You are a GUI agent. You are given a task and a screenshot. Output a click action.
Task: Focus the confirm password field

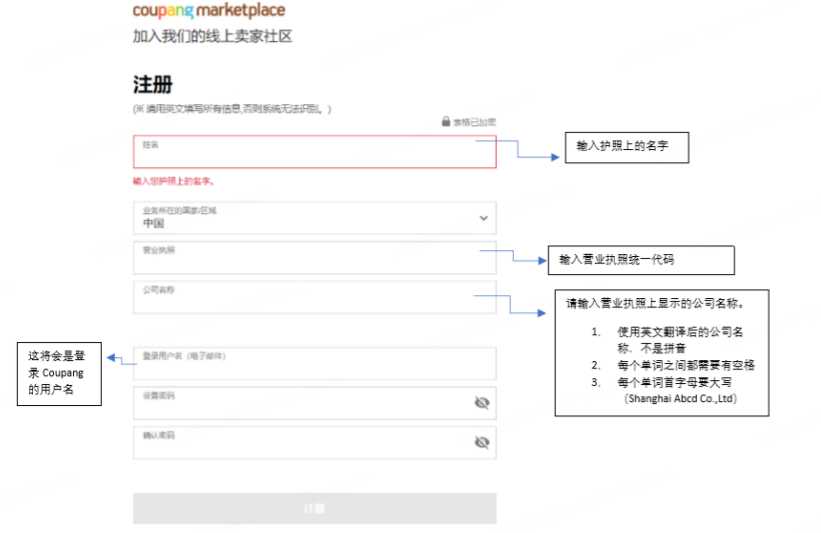[315, 443]
